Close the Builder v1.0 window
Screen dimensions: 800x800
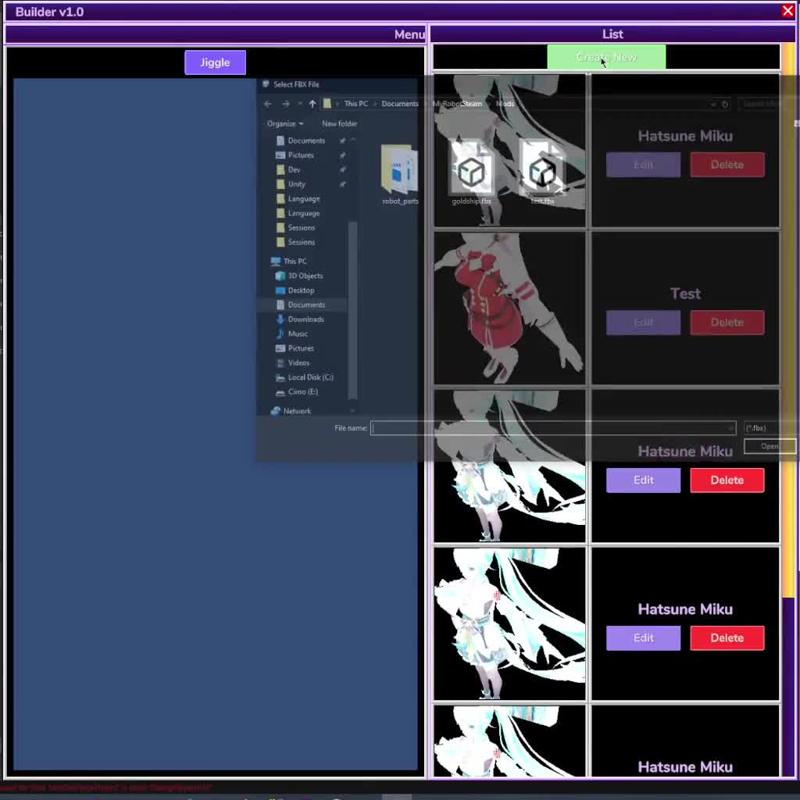point(788,11)
